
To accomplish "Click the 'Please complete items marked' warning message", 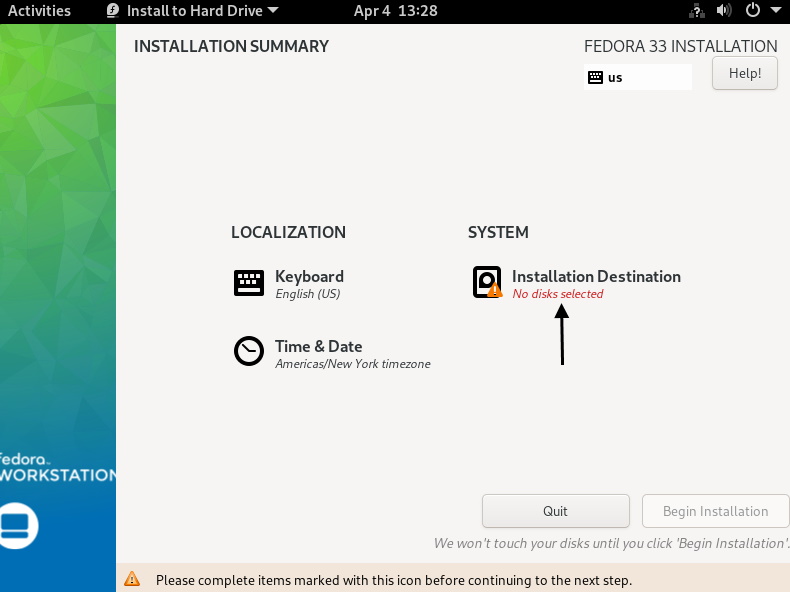I will click(x=393, y=580).
